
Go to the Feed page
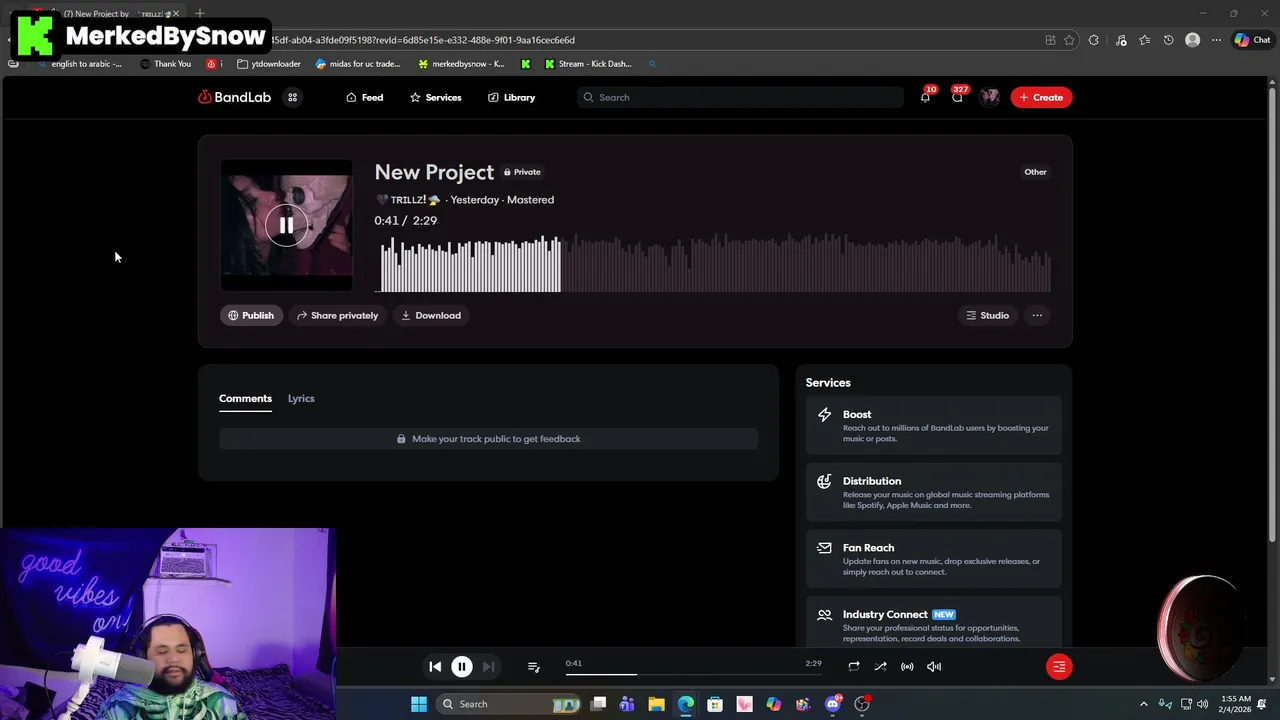pos(364,97)
